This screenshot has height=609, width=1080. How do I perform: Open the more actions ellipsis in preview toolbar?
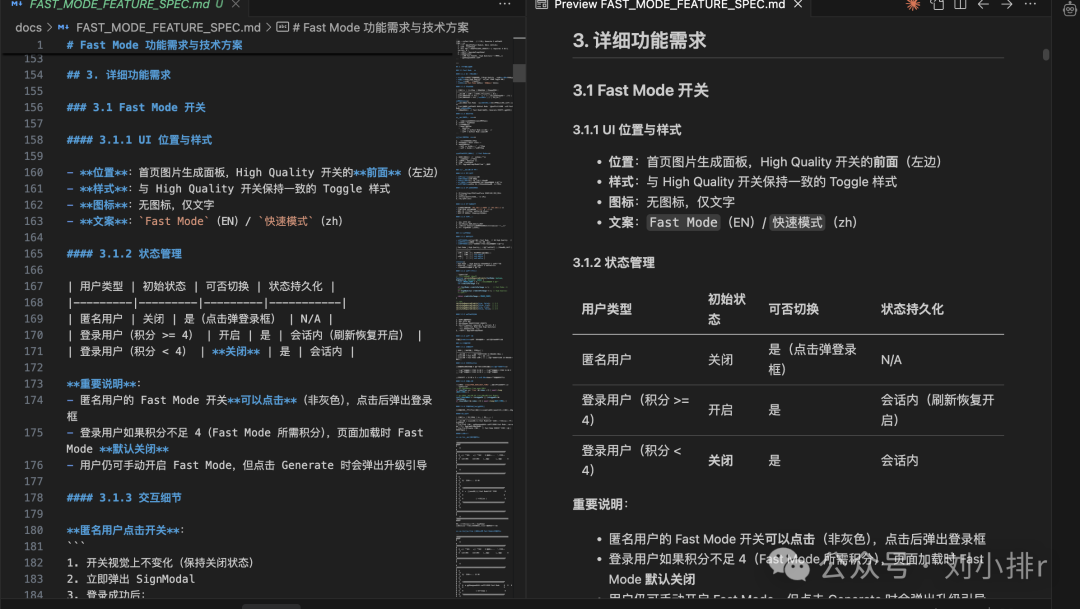[1030, 7]
